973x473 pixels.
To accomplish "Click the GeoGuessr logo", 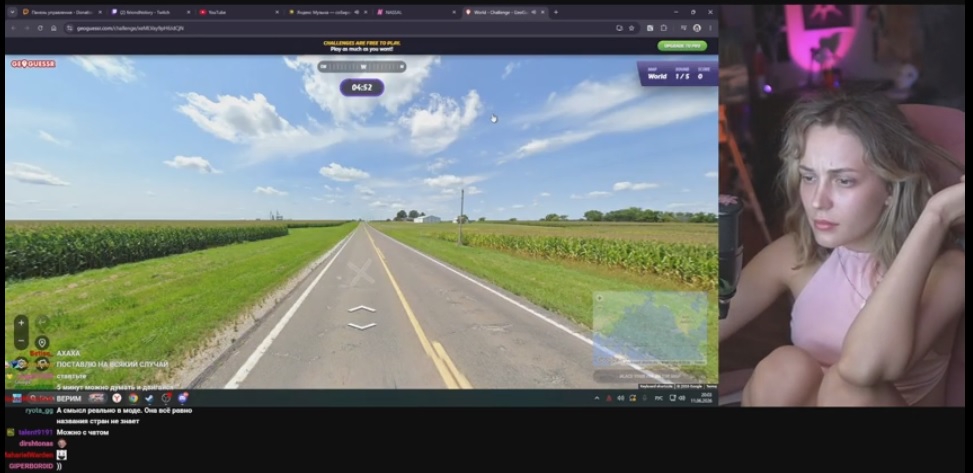I will click(34, 64).
